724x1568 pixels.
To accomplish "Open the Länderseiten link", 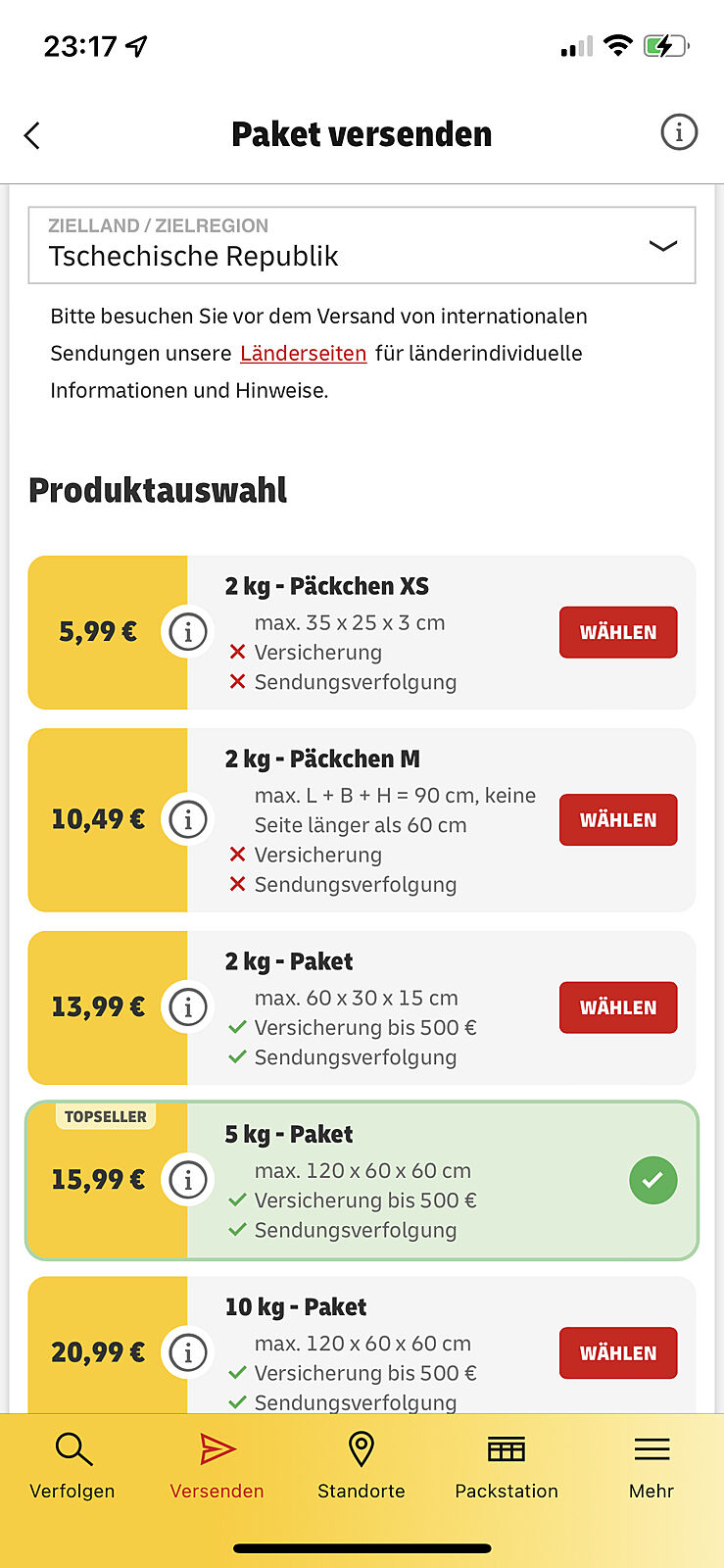I will pyautogui.click(x=303, y=354).
